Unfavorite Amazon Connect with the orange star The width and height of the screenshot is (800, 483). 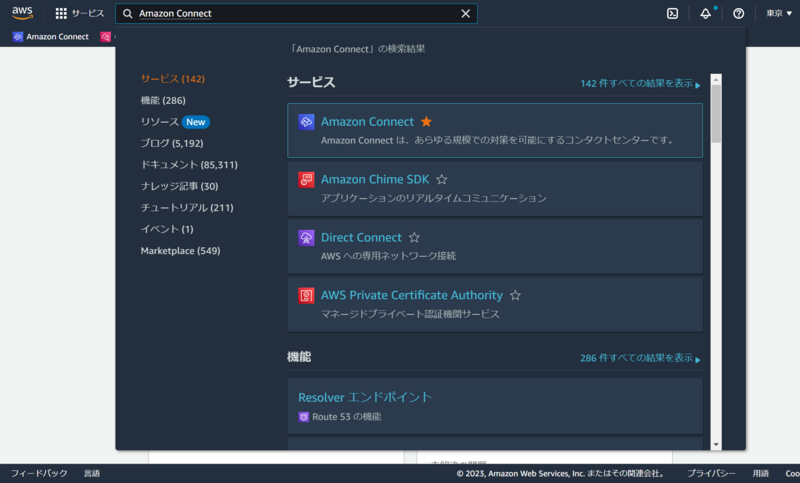(x=427, y=121)
